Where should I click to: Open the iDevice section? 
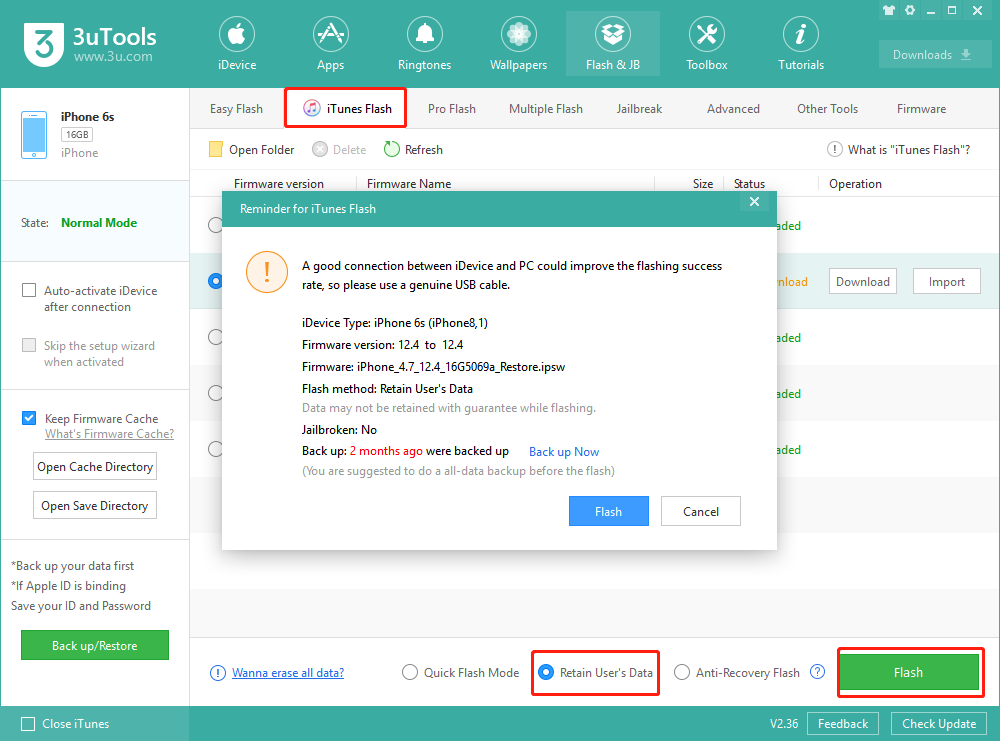pos(237,44)
